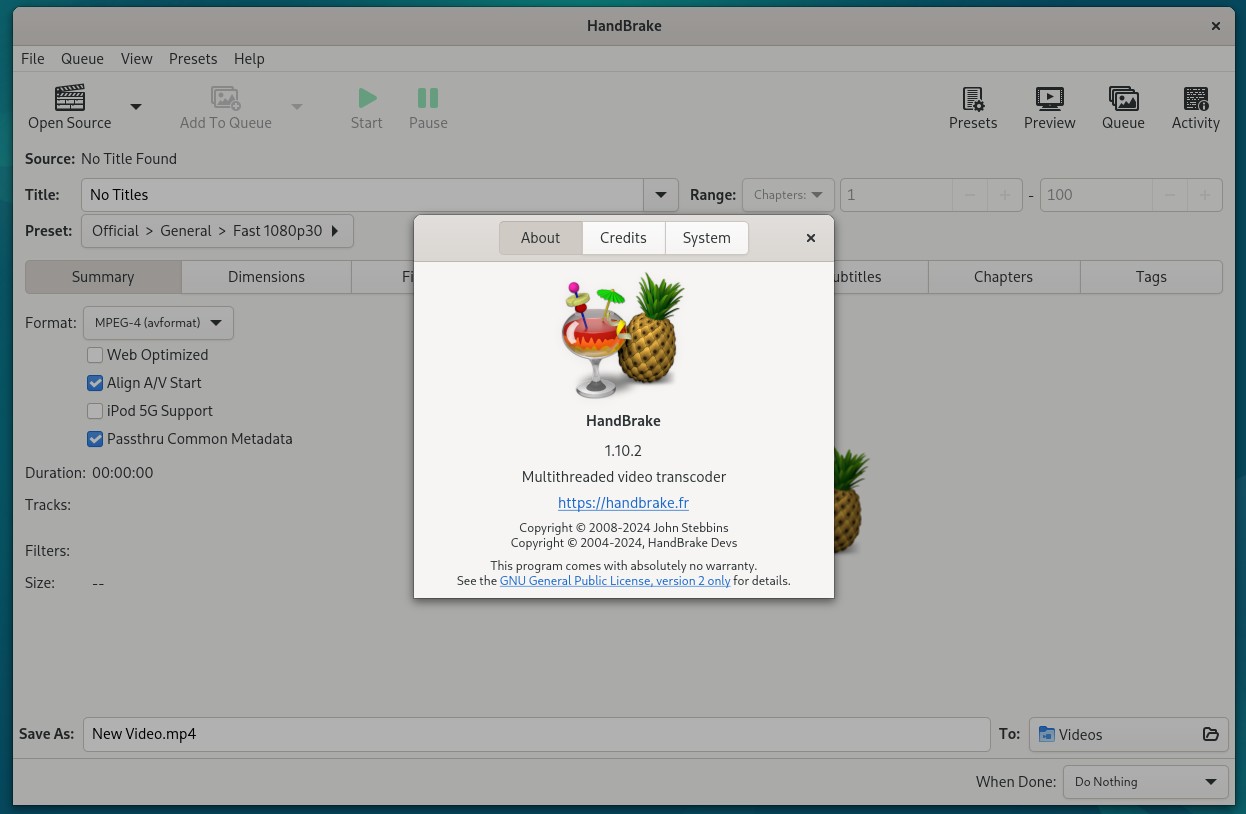1246x814 pixels.
Task: Open the GNU General Public License link
Action: (x=615, y=580)
